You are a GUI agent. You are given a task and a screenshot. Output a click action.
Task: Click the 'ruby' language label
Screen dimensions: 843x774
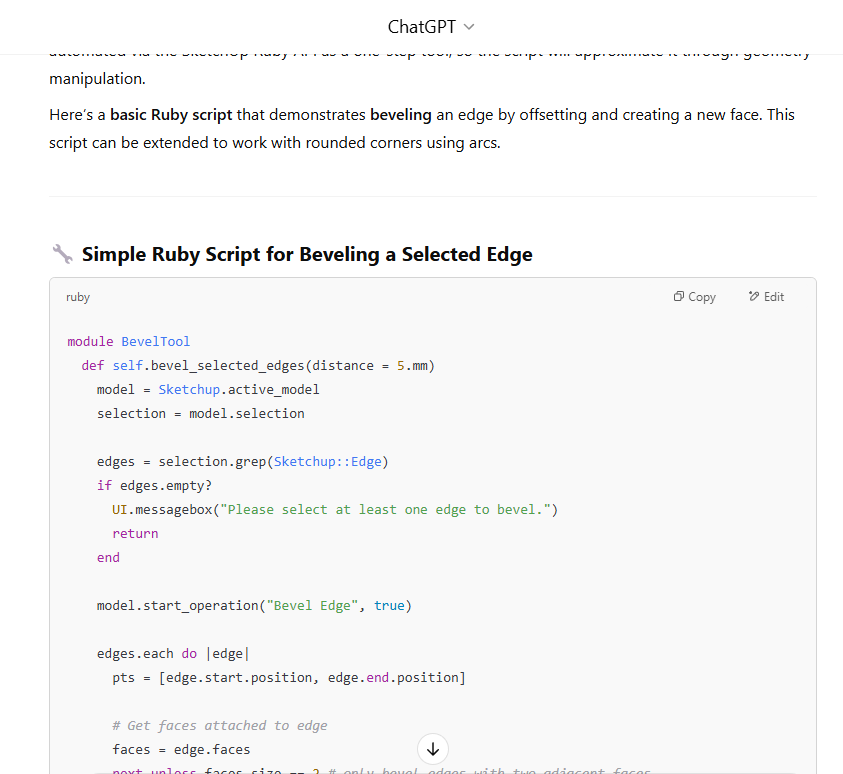point(78,297)
